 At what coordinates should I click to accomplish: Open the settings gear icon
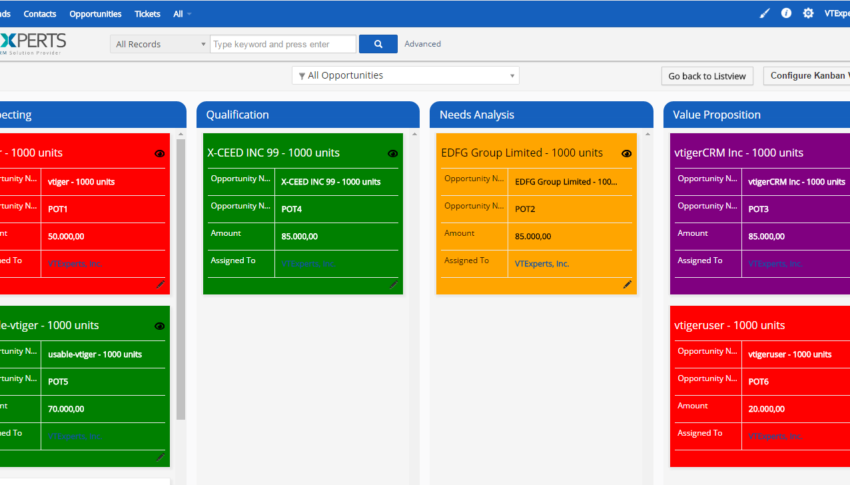point(808,14)
